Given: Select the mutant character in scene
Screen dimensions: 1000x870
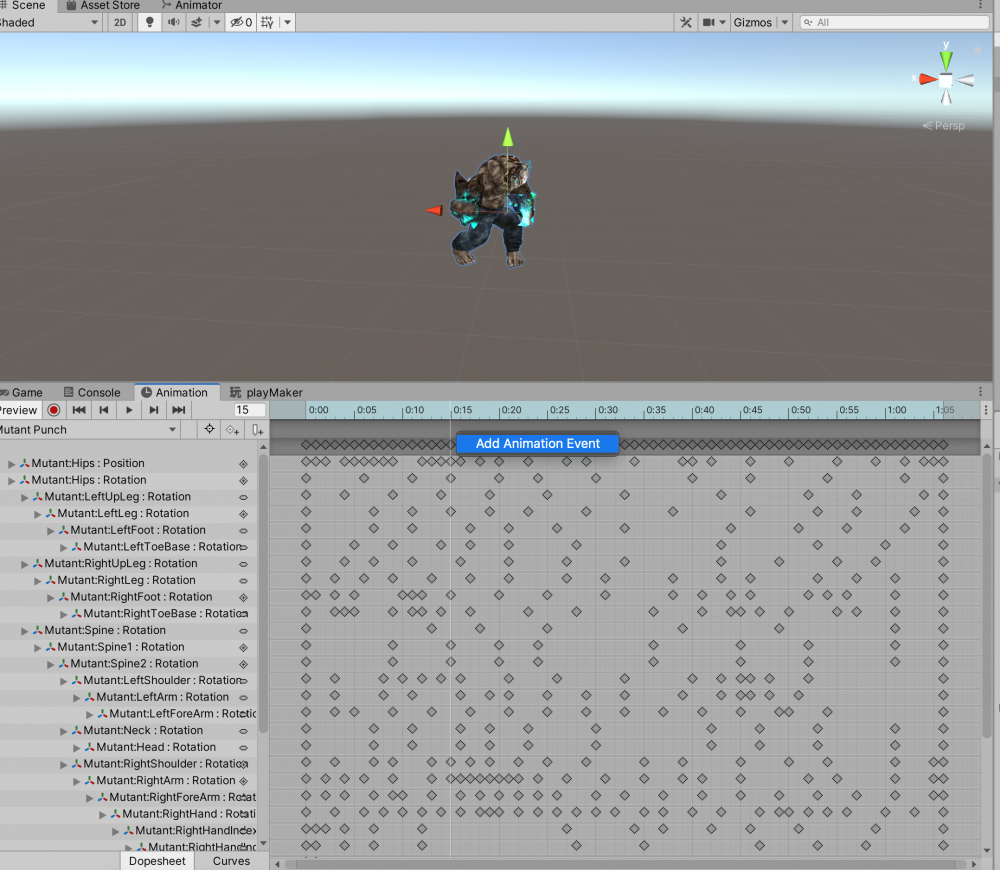Looking at the screenshot, I should coord(493,210).
